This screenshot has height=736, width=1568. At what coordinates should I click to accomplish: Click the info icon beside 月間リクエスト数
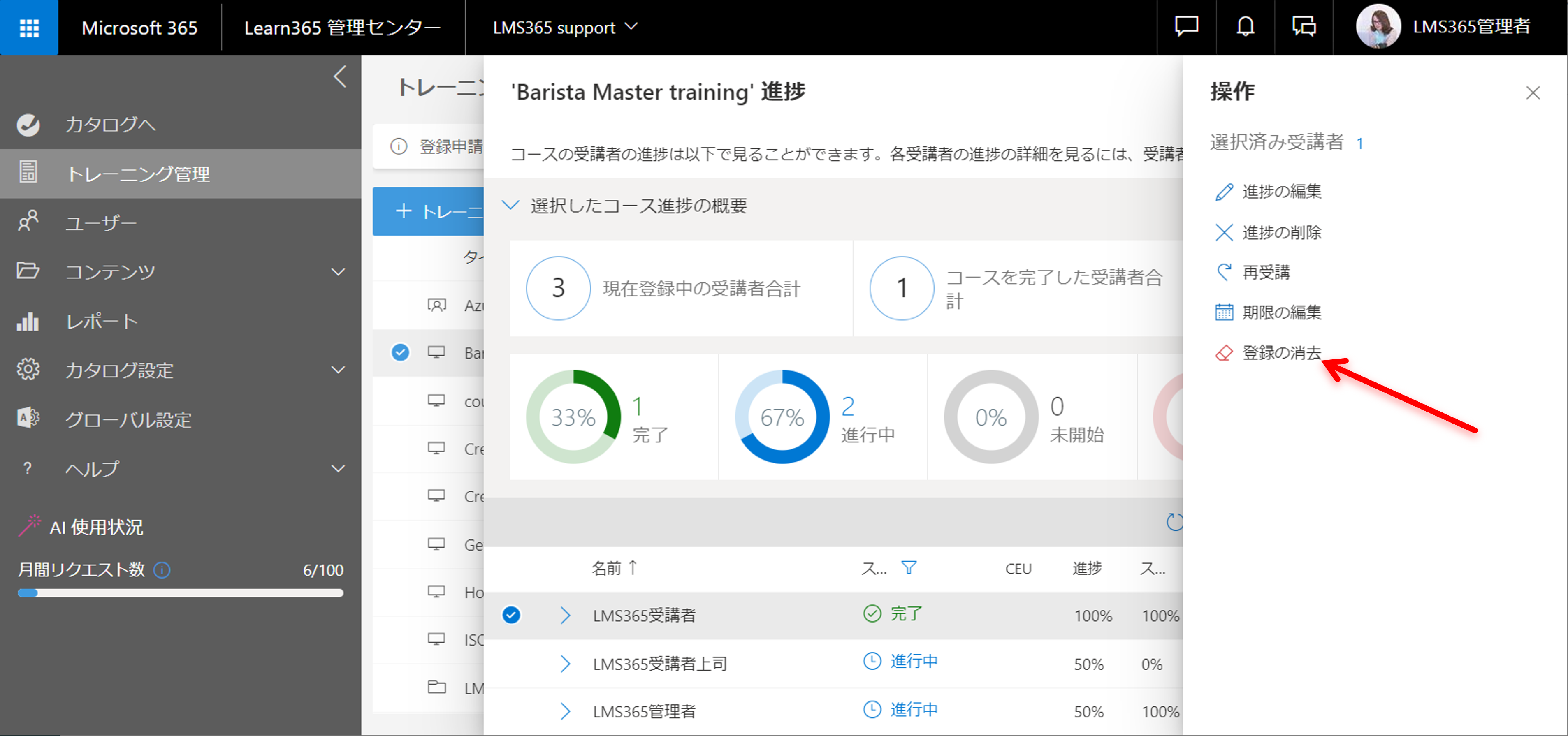pyautogui.click(x=162, y=570)
